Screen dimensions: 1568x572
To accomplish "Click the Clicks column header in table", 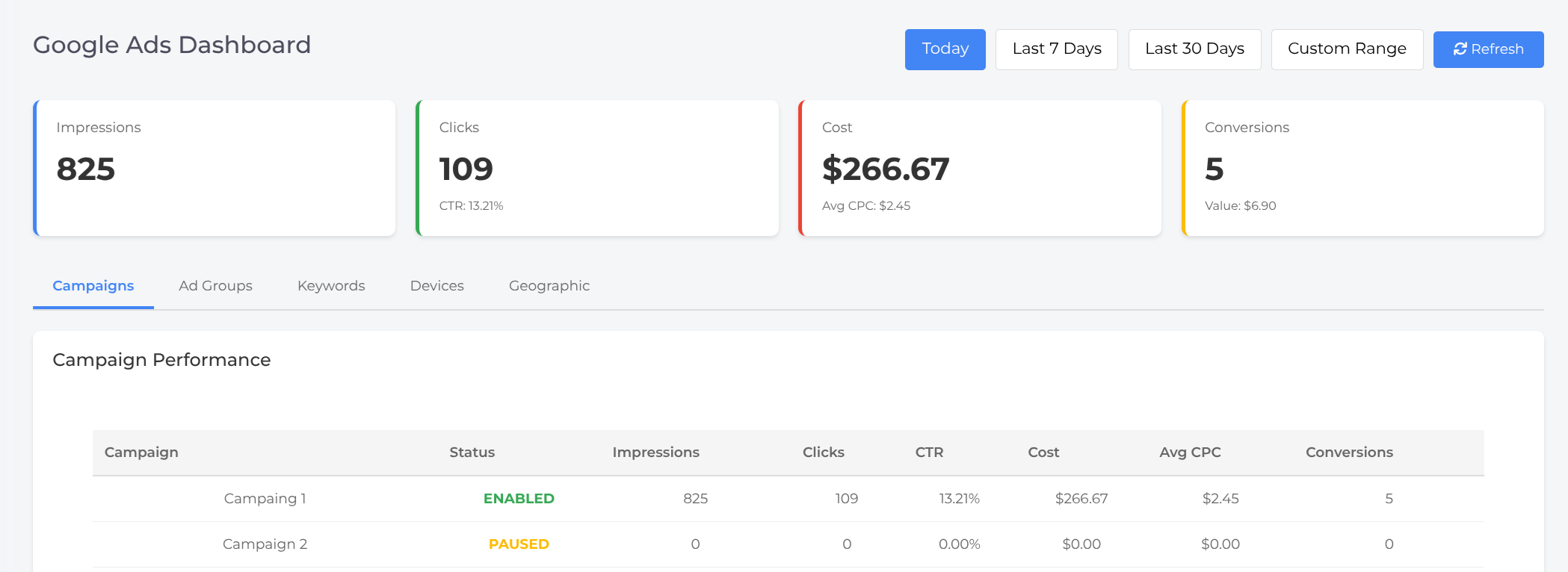I will point(824,453).
